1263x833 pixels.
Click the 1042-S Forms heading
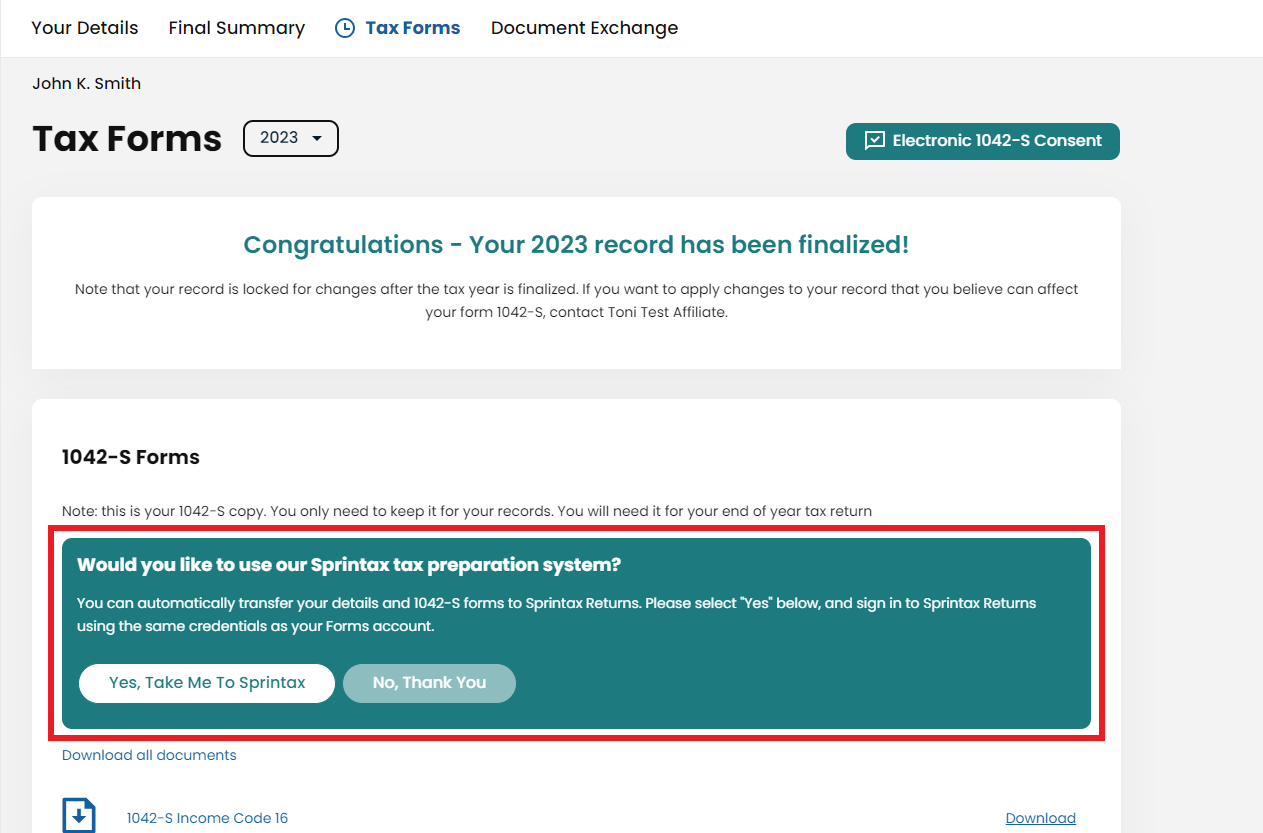pyautogui.click(x=131, y=457)
